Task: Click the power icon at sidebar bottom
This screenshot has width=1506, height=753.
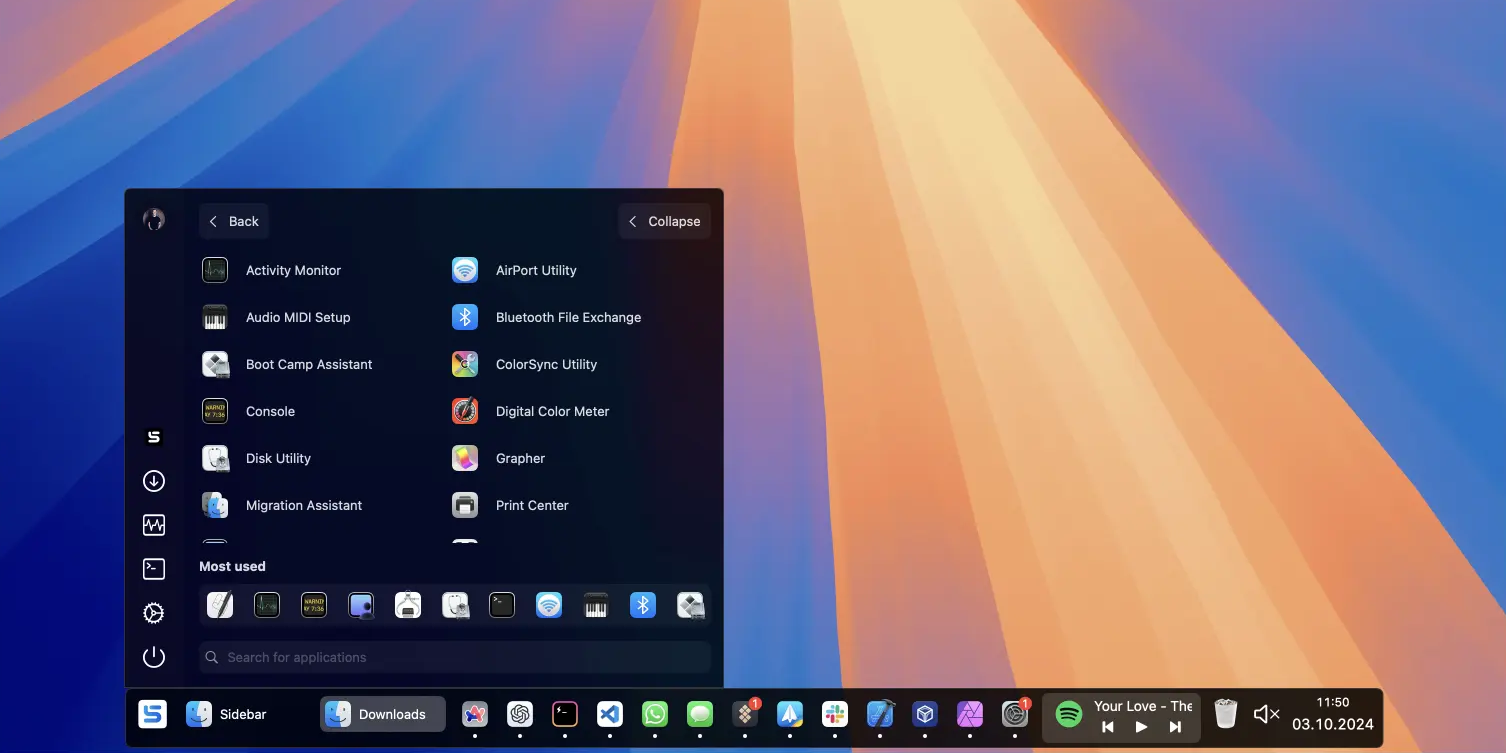Action: (x=153, y=657)
